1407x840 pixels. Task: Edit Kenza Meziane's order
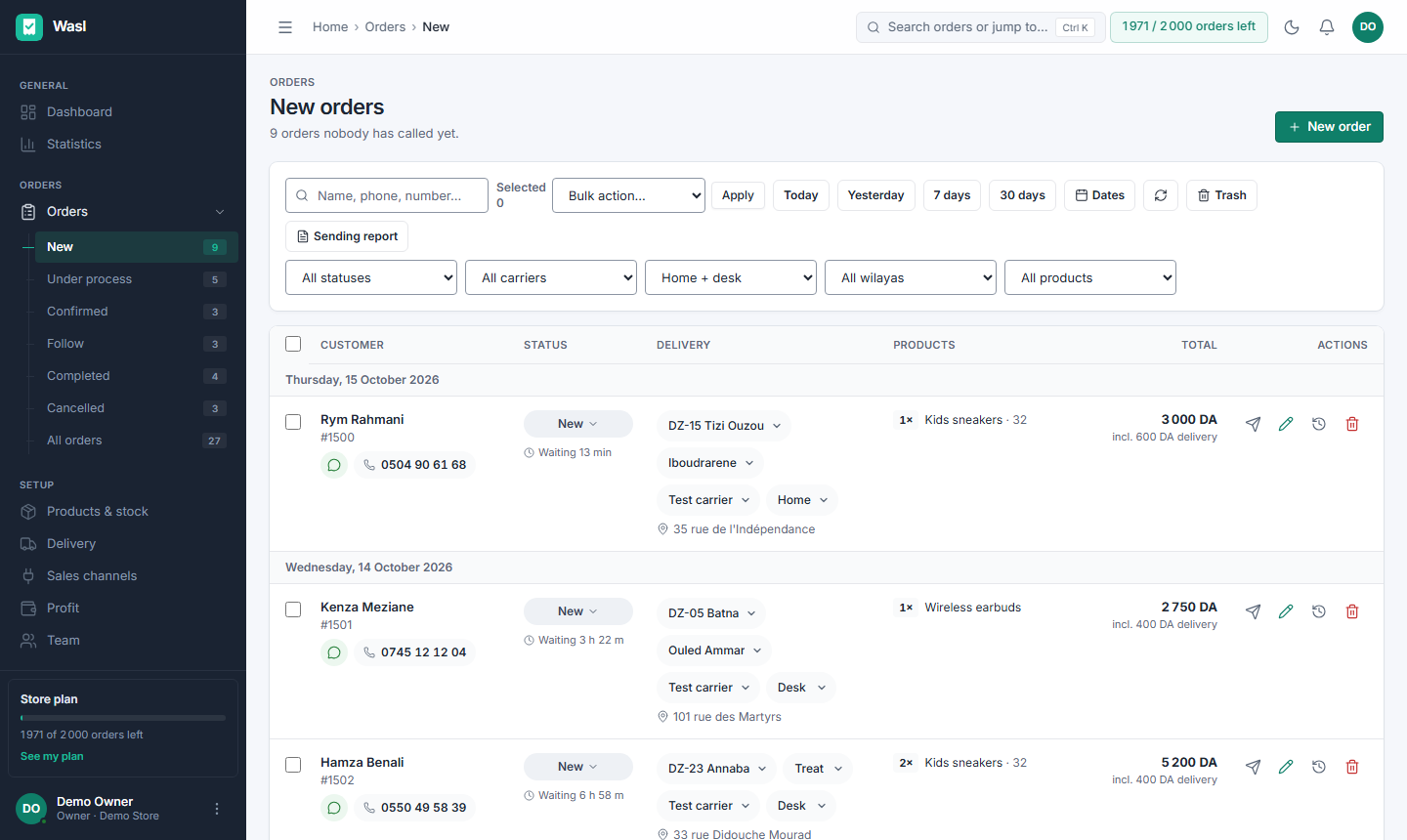tap(1286, 611)
